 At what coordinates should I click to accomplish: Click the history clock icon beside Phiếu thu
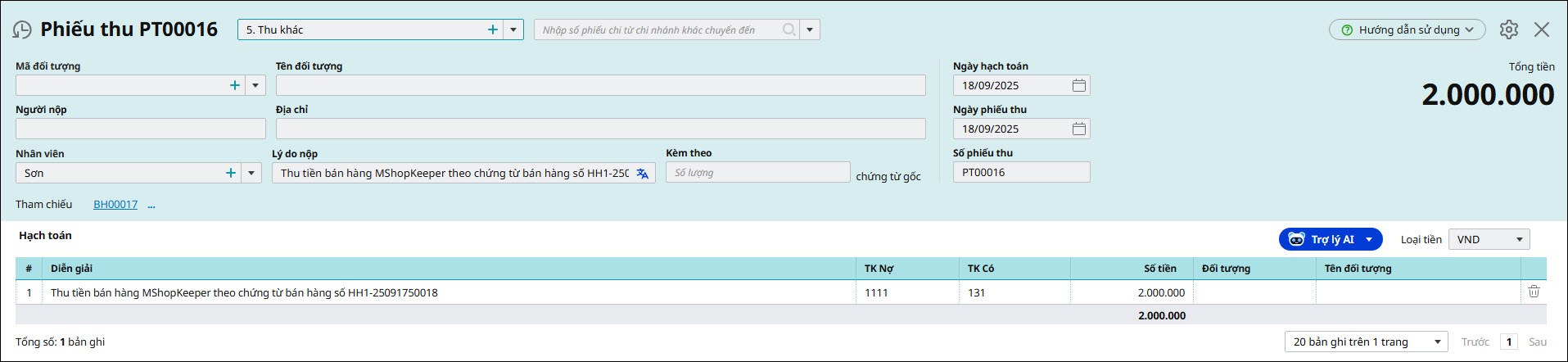tap(22, 29)
